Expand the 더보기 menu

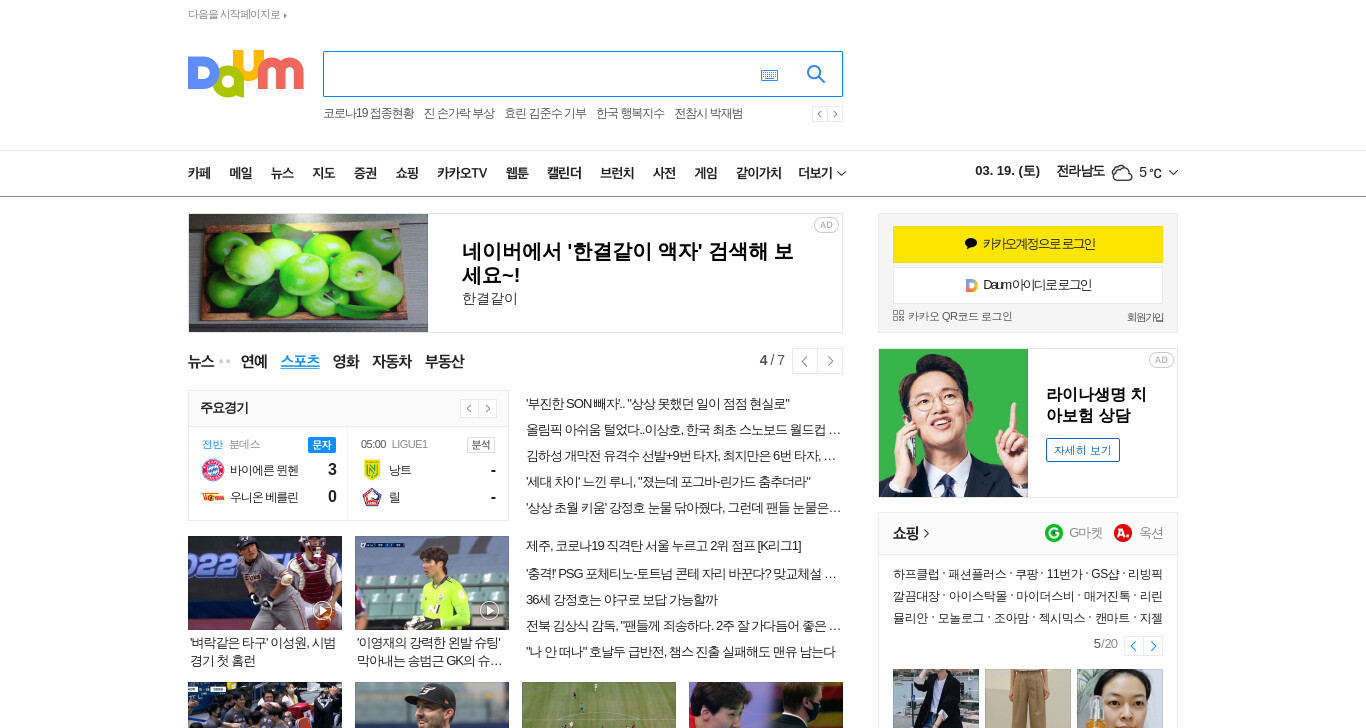tap(822, 173)
